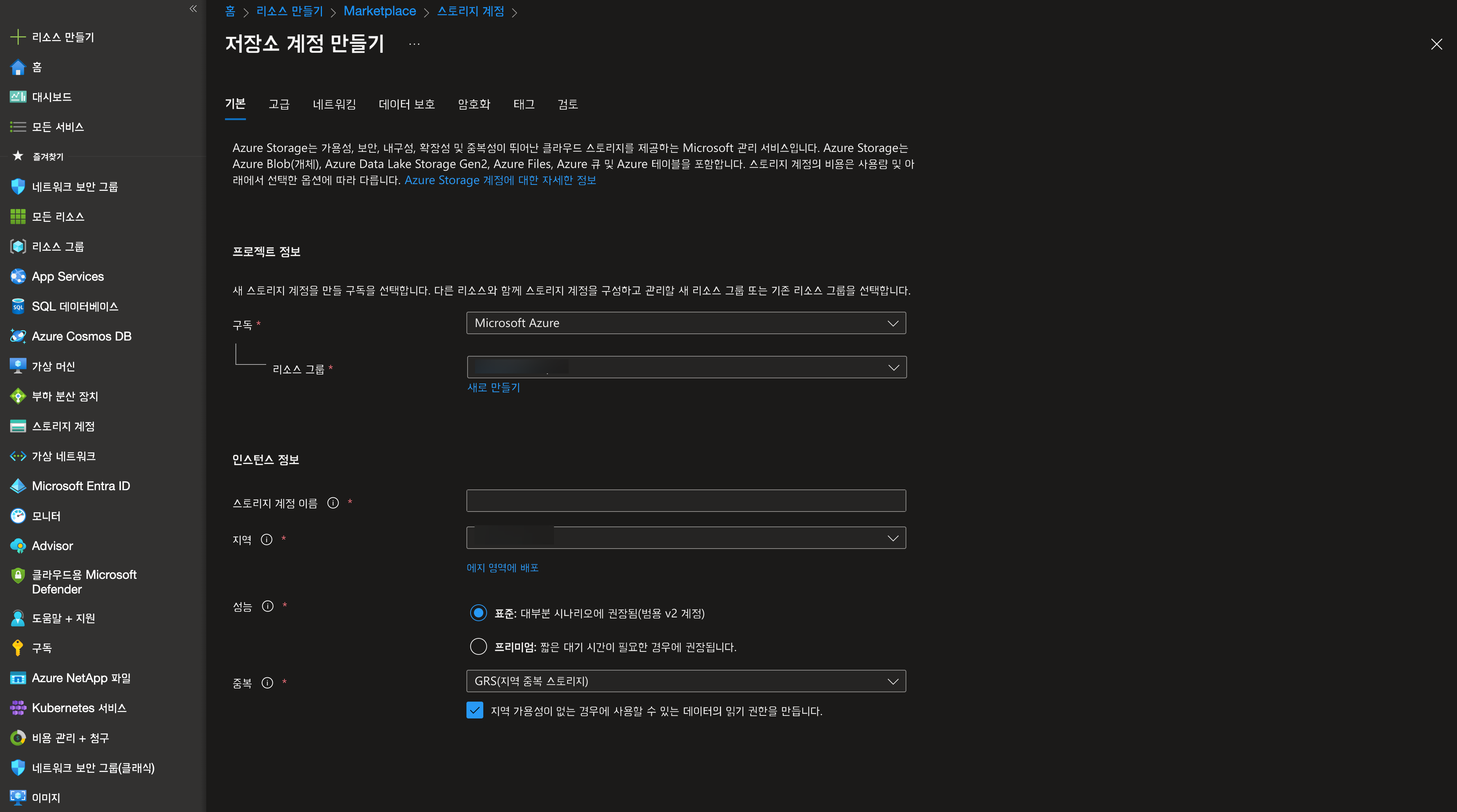Open the 가상 머신 monitor icon
This screenshot has width=1457, height=812.
coord(18,366)
